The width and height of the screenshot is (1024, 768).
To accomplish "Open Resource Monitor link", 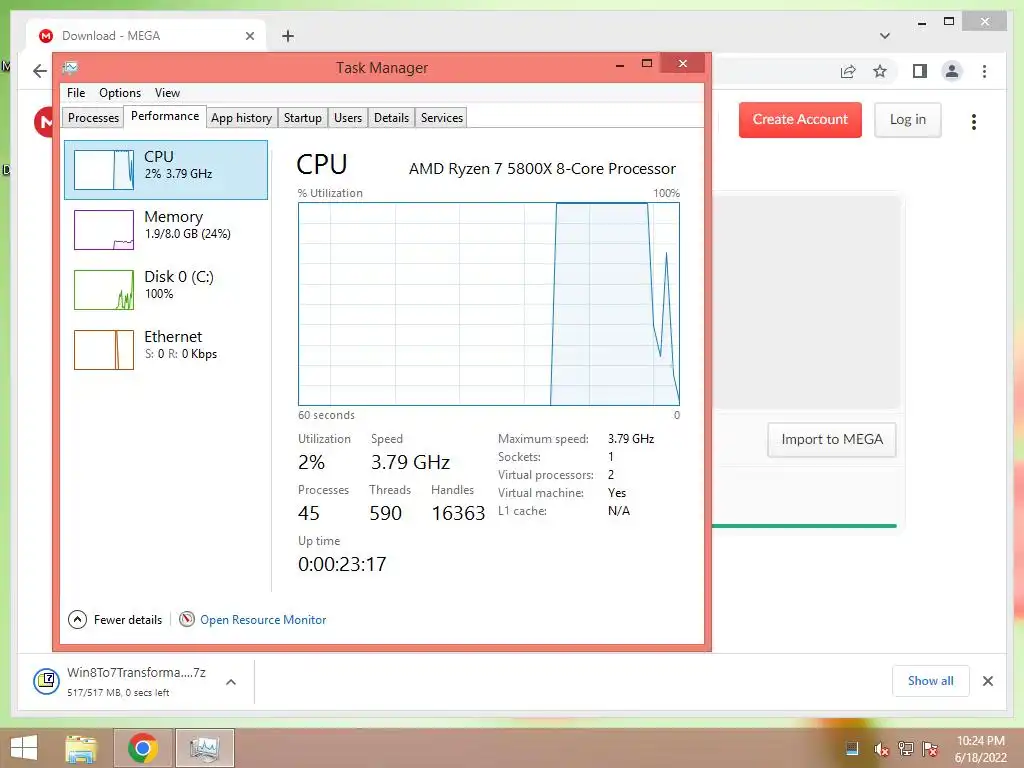I will pos(263,620).
